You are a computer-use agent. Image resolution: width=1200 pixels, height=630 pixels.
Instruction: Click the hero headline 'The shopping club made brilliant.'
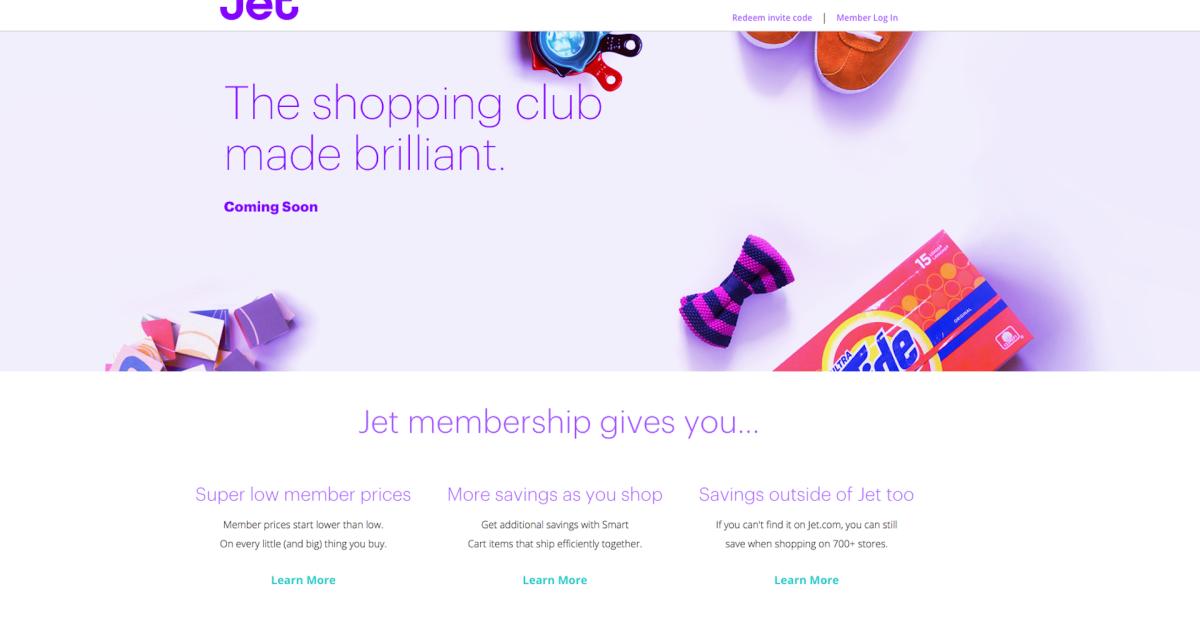[x=413, y=128]
